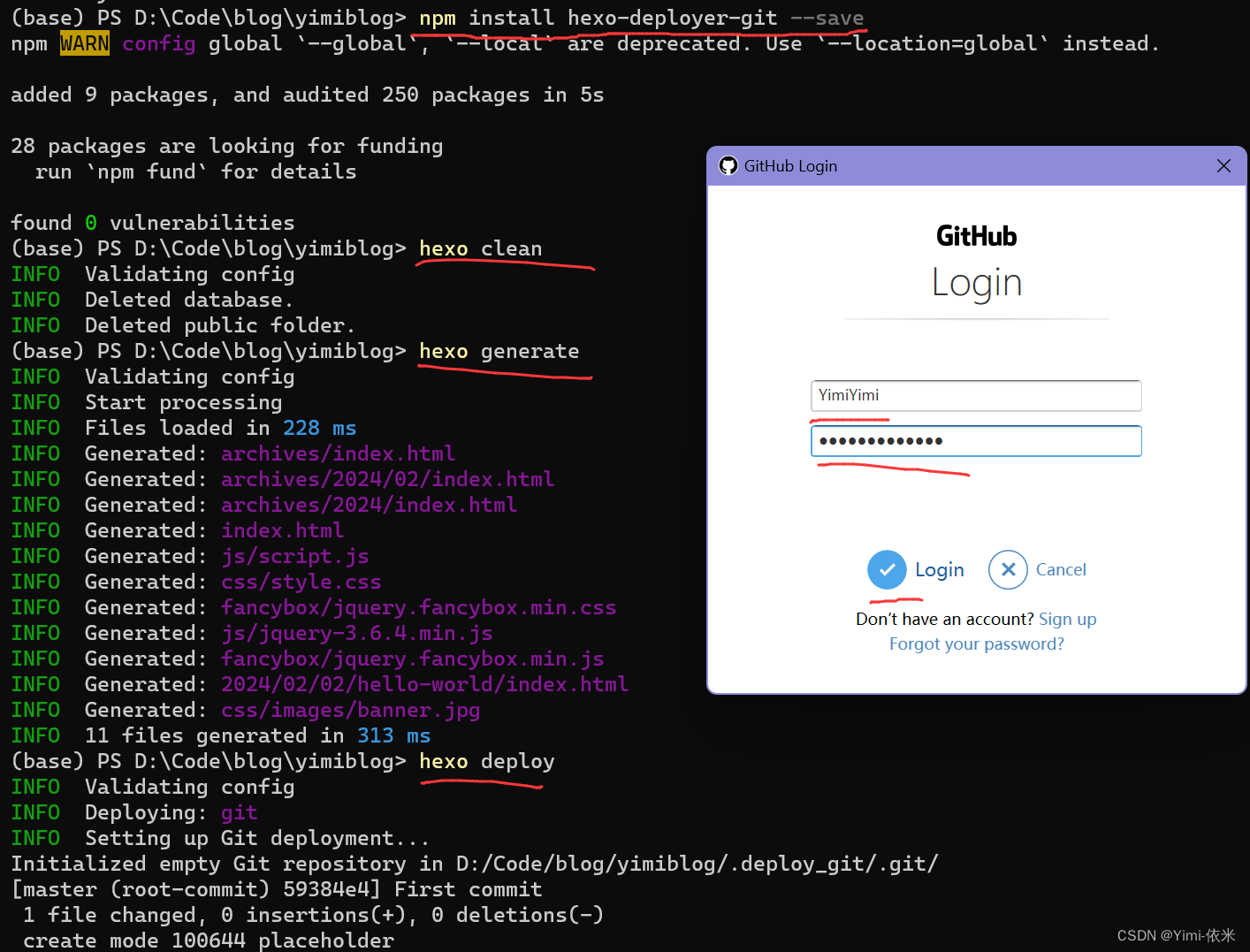This screenshot has width=1250, height=952.
Task: Click the Login button label
Action: [940, 570]
